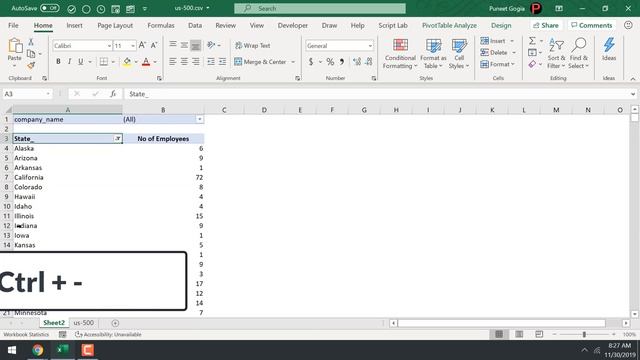Open Format as Table
Image resolution: width=640 pixels, height=360 pixels.
pyautogui.click(x=433, y=53)
